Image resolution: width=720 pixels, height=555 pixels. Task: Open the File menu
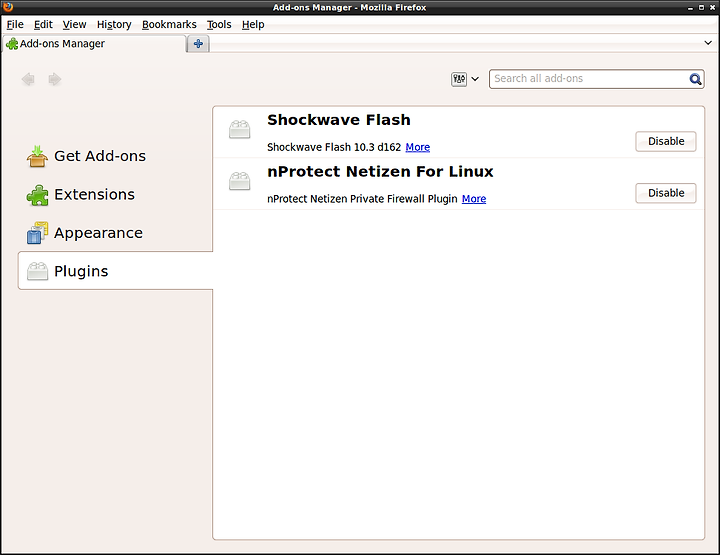[x=15, y=24]
